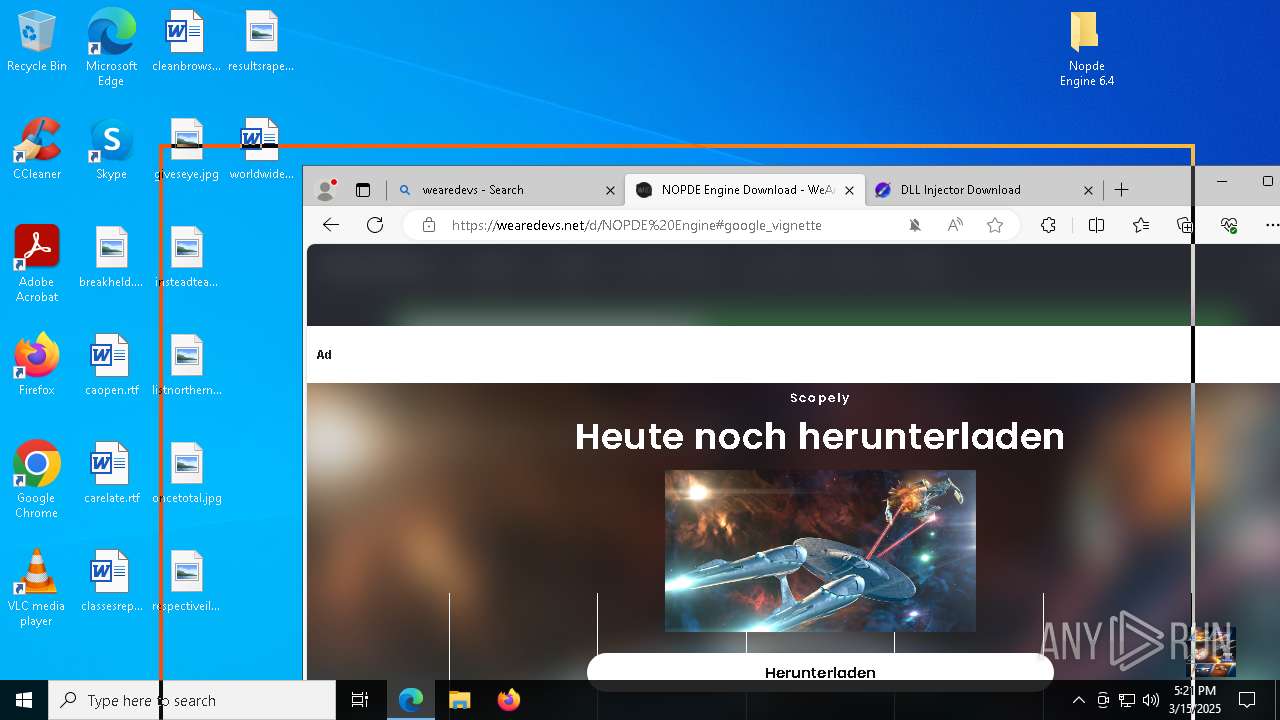Click the starship ad image

820,551
